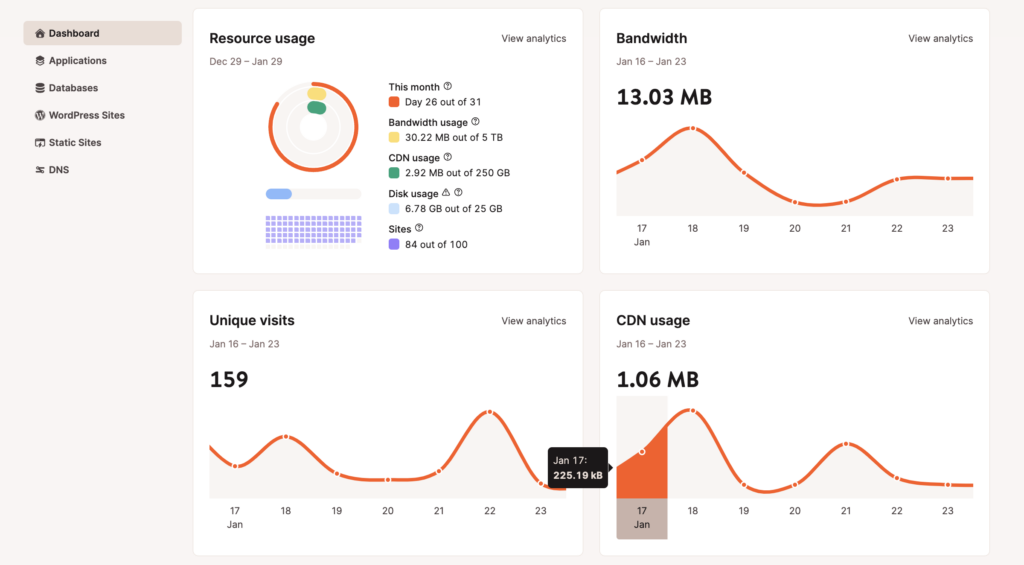Click the Applications stack icon
This screenshot has height=565, width=1024.
click(40, 61)
